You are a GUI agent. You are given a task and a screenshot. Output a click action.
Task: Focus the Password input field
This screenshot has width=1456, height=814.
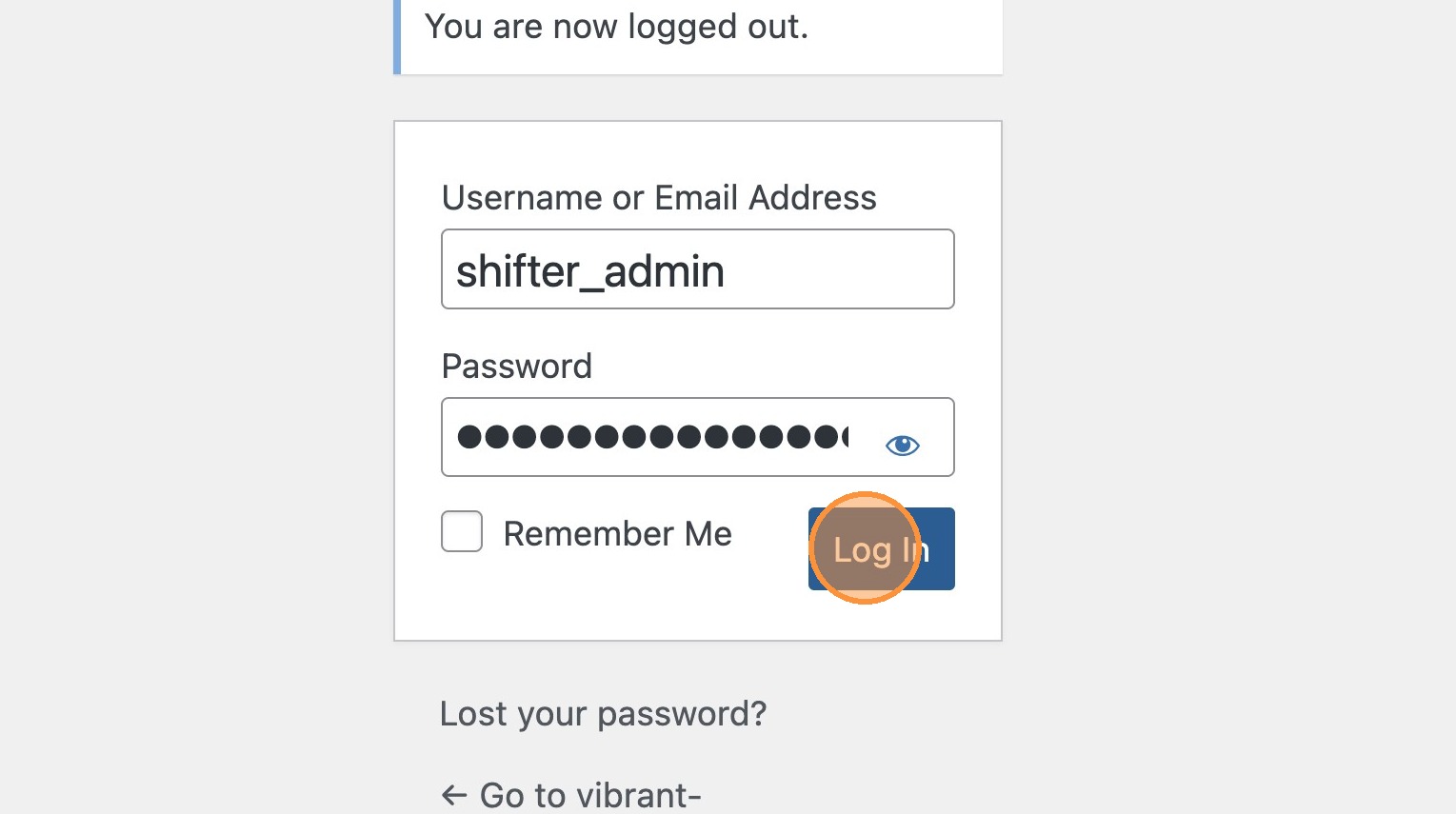657,437
